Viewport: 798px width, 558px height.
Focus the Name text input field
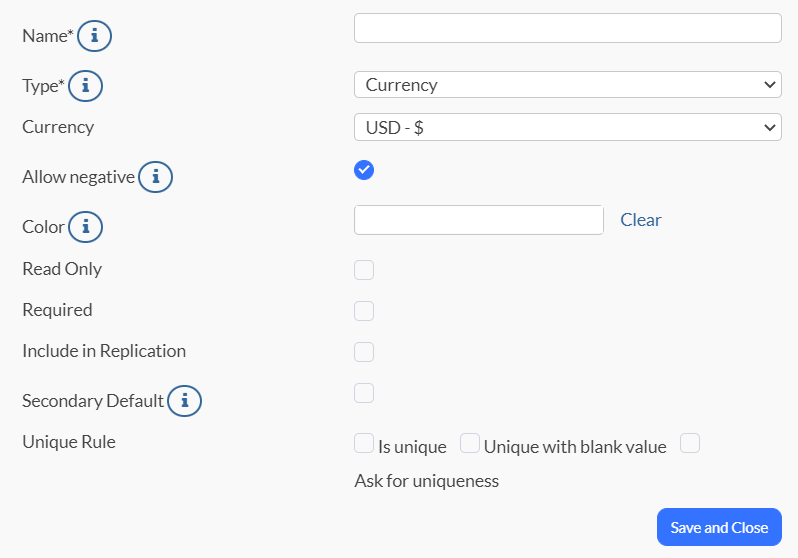click(x=567, y=28)
